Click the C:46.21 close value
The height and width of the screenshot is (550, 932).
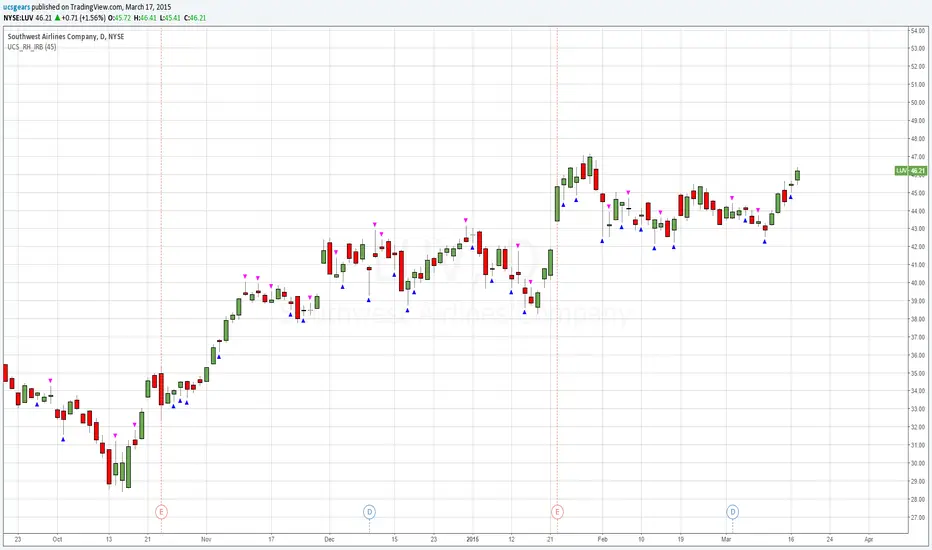point(195,18)
